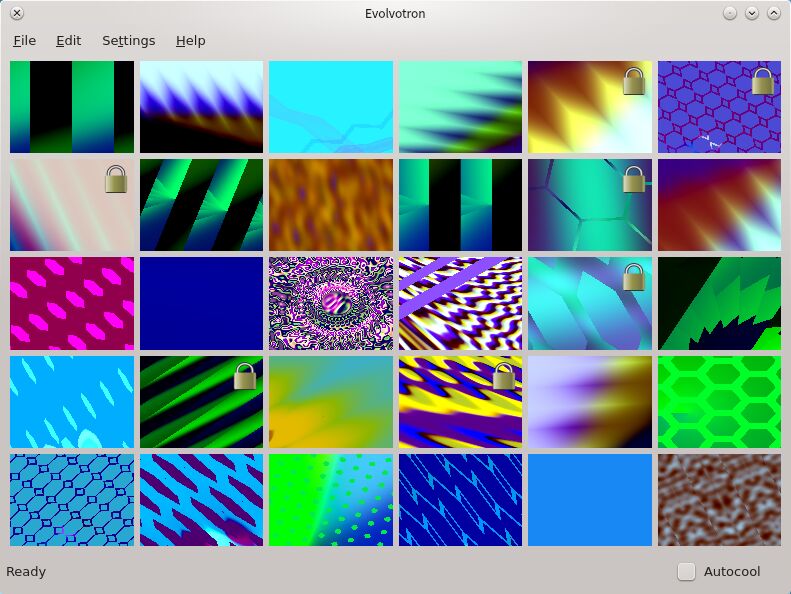
Task: Click padlock icon on purple hexagon pattern image
Action: (762, 82)
